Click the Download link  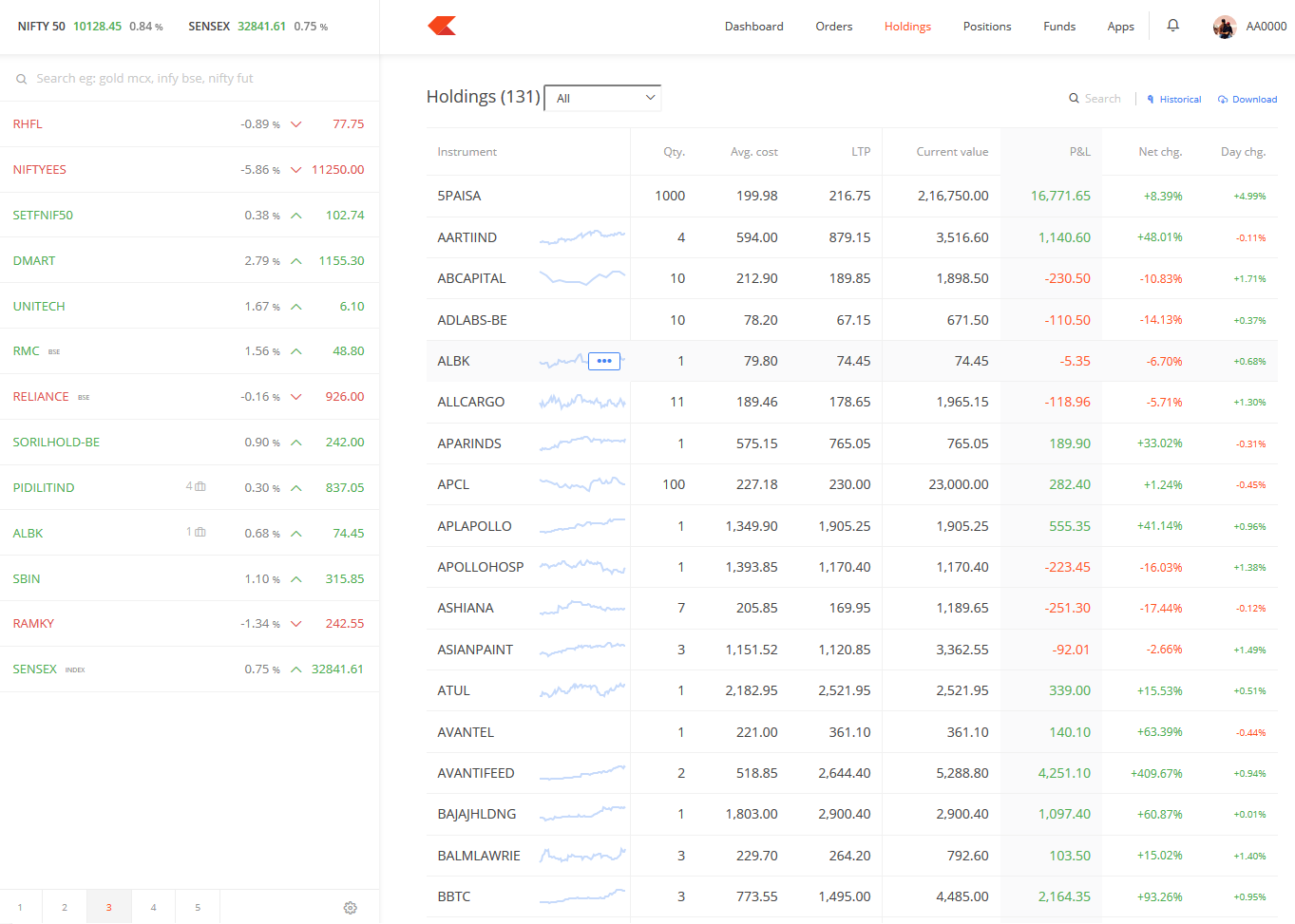[x=1254, y=99]
